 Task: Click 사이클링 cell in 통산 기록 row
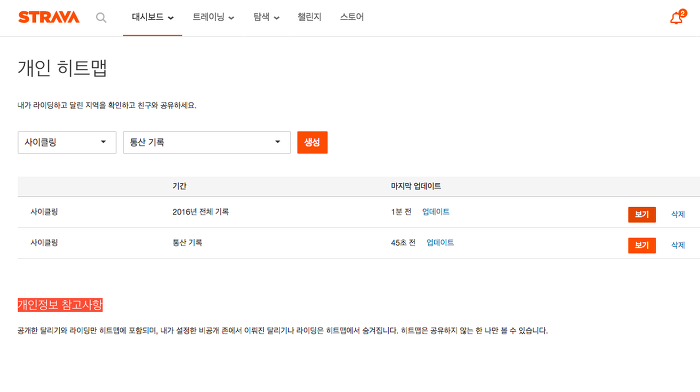44,242
